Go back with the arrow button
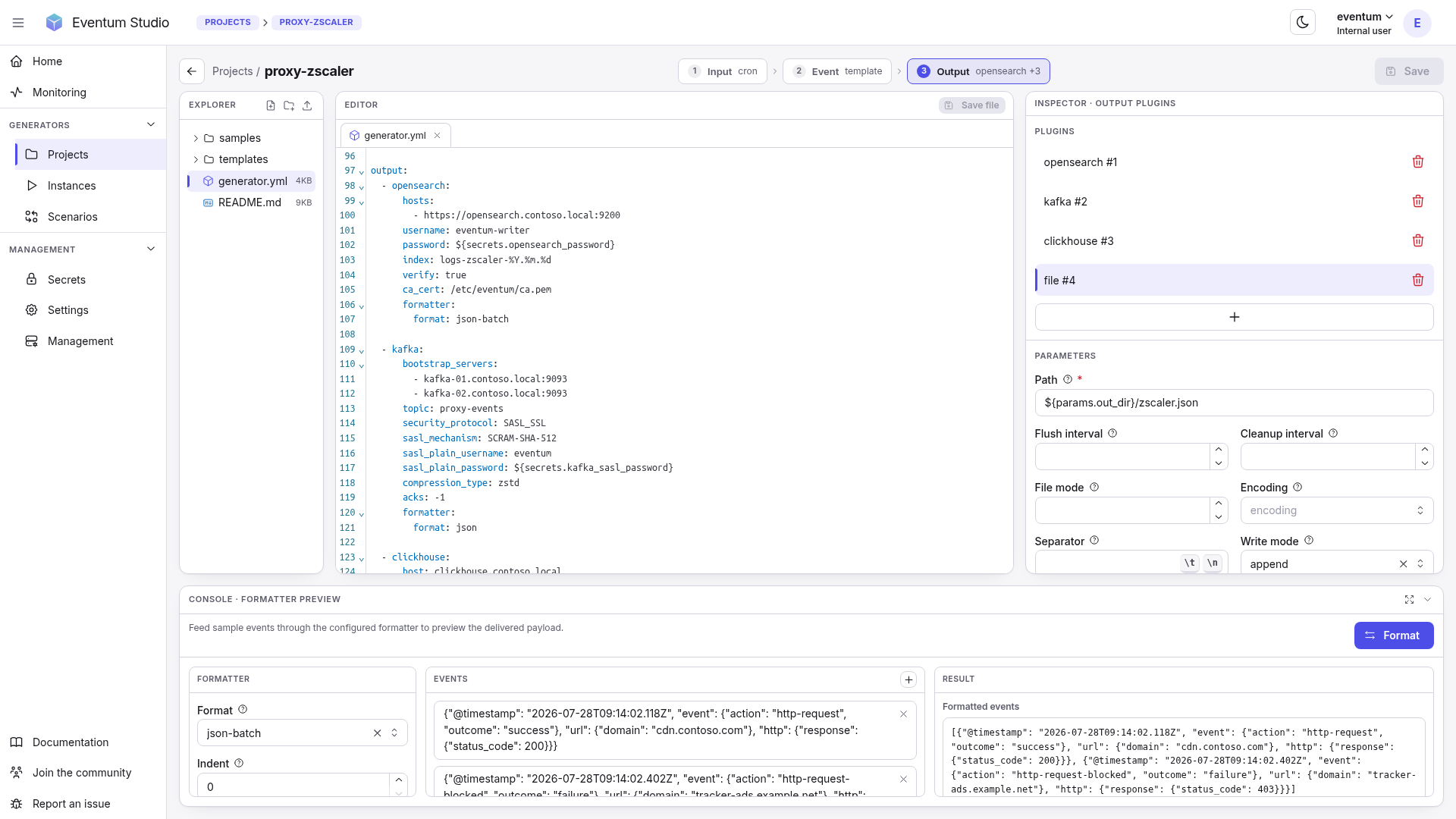1456x819 pixels. tap(192, 71)
